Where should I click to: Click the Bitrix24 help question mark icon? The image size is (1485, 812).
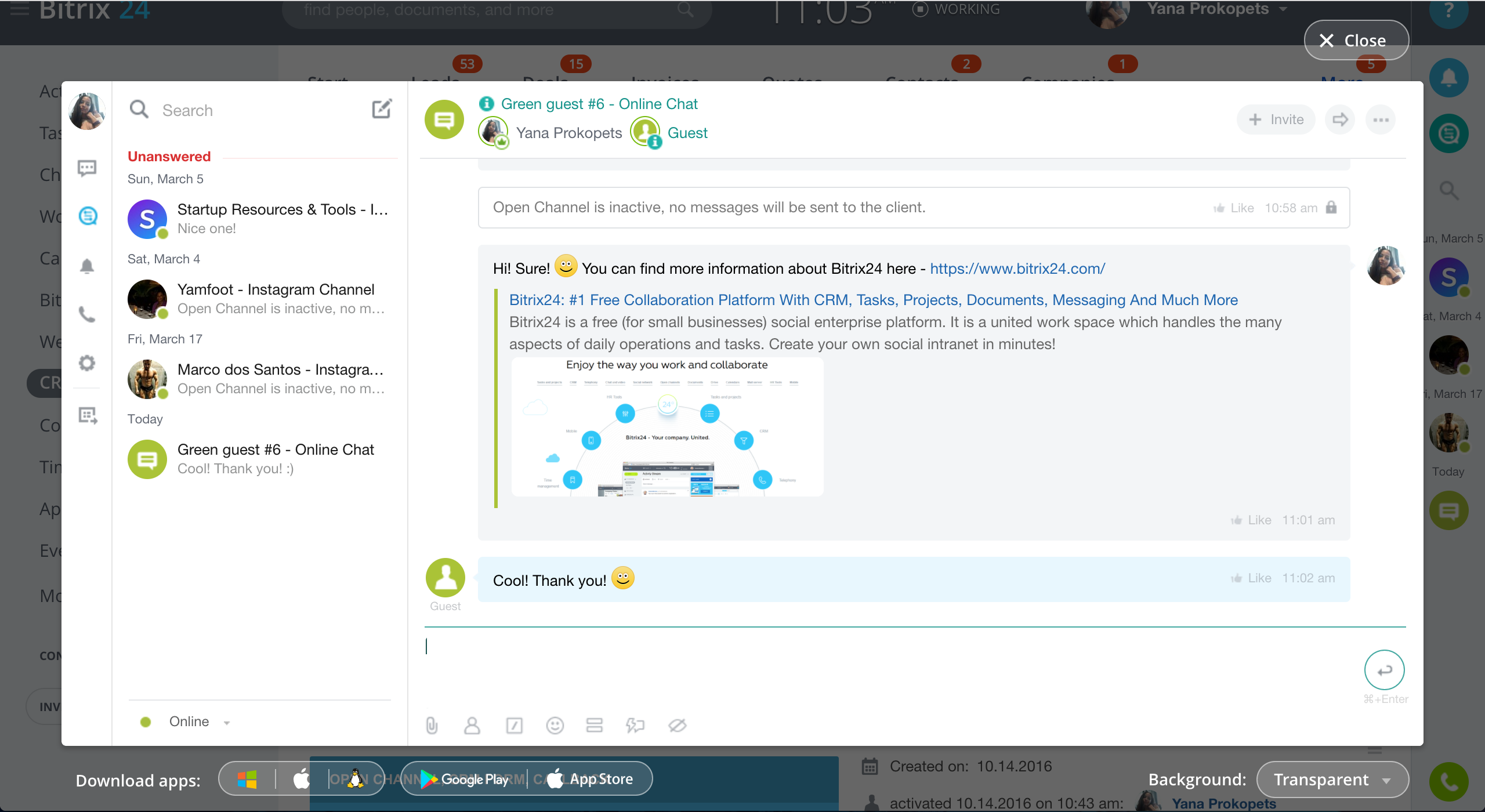pyautogui.click(x=1448, y=10)
